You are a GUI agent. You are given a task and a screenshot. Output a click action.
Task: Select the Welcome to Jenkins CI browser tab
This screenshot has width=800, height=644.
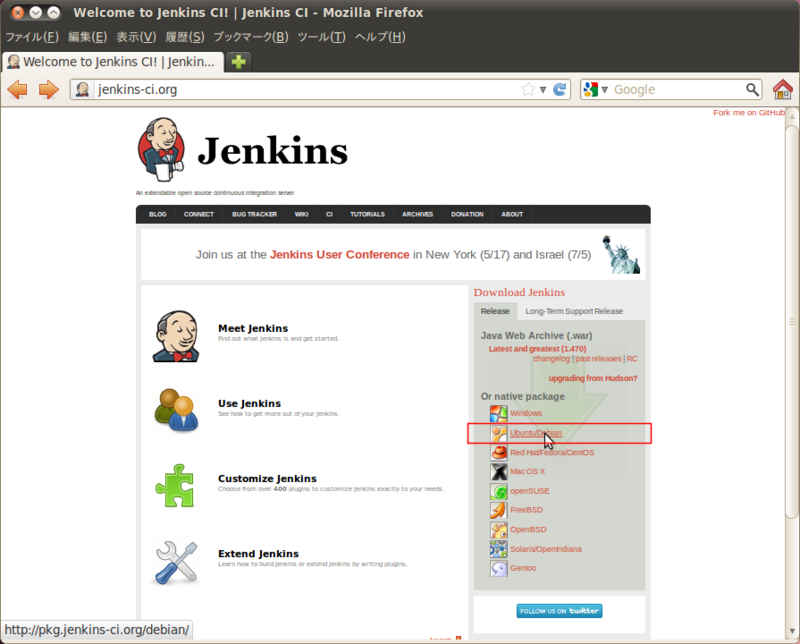[112, 62]
